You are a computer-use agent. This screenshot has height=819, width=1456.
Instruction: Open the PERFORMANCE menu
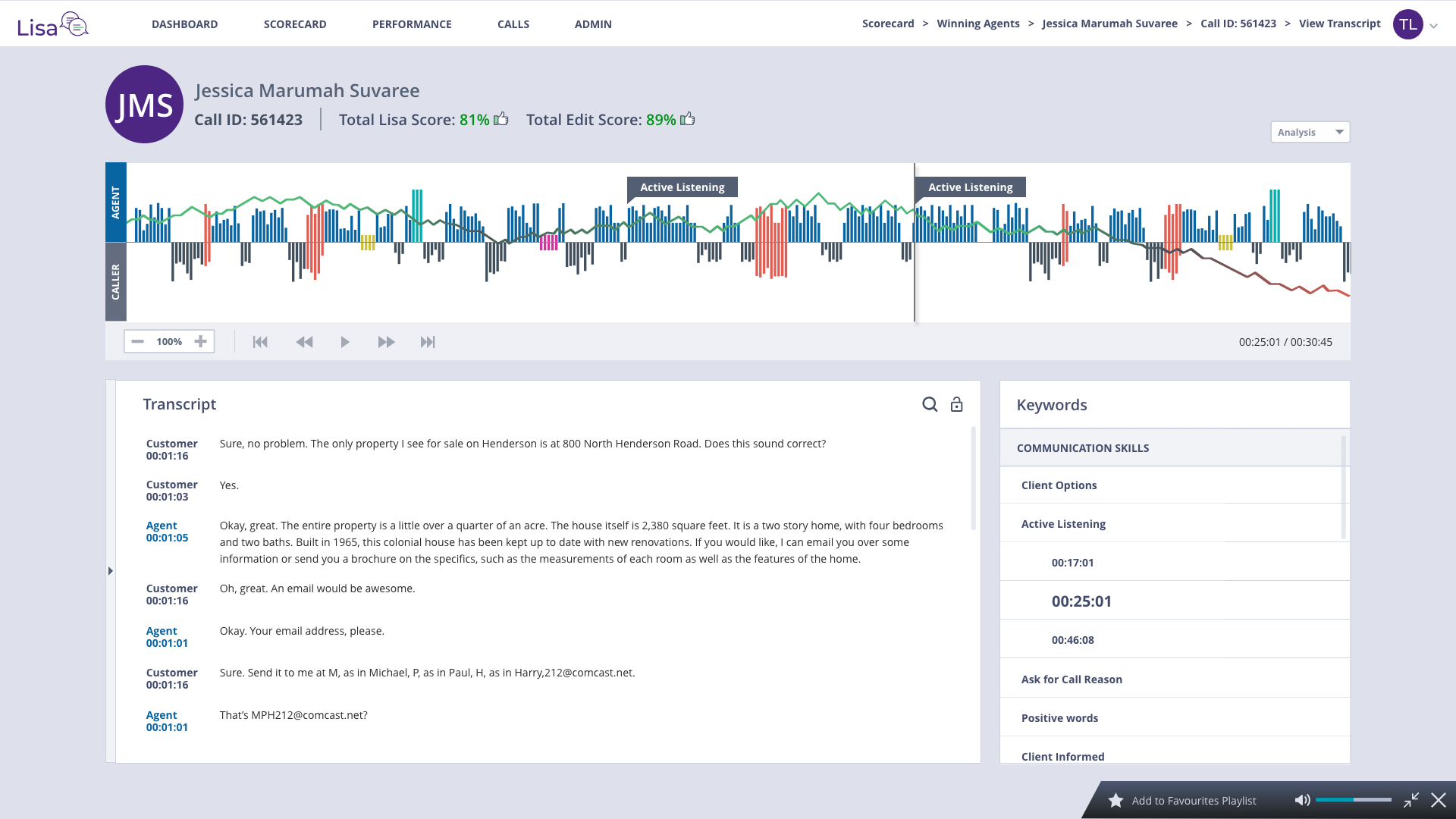click(412, 24)
